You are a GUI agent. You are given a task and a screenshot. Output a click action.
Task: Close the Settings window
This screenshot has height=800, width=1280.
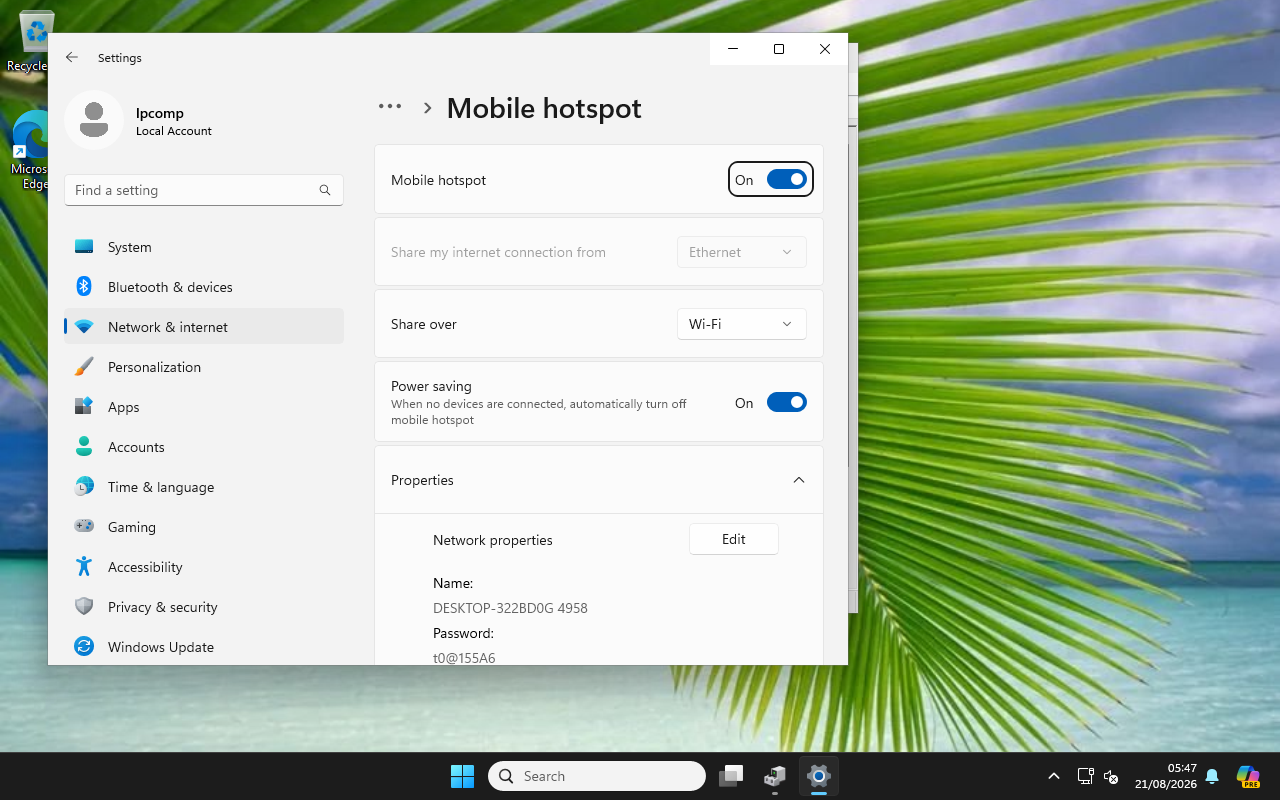[x=825, y=49]
